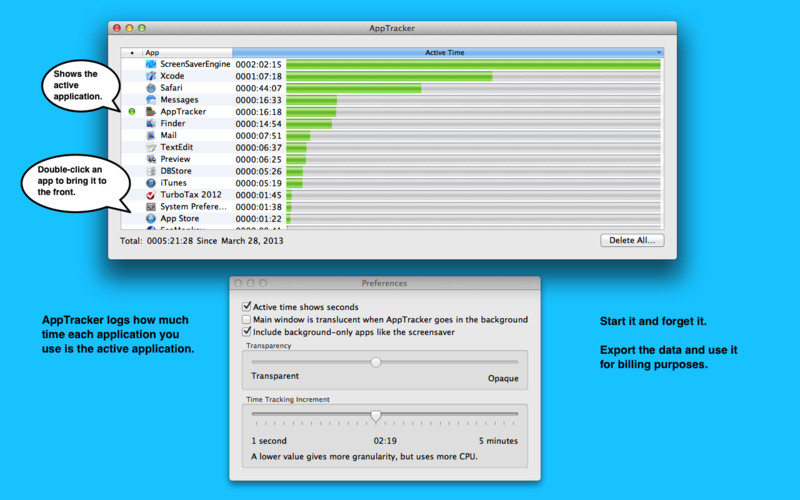Click the TurboTax 2012 checkmark icon
The height and width of the screenshot is (500, 800).
click(151, 195)
